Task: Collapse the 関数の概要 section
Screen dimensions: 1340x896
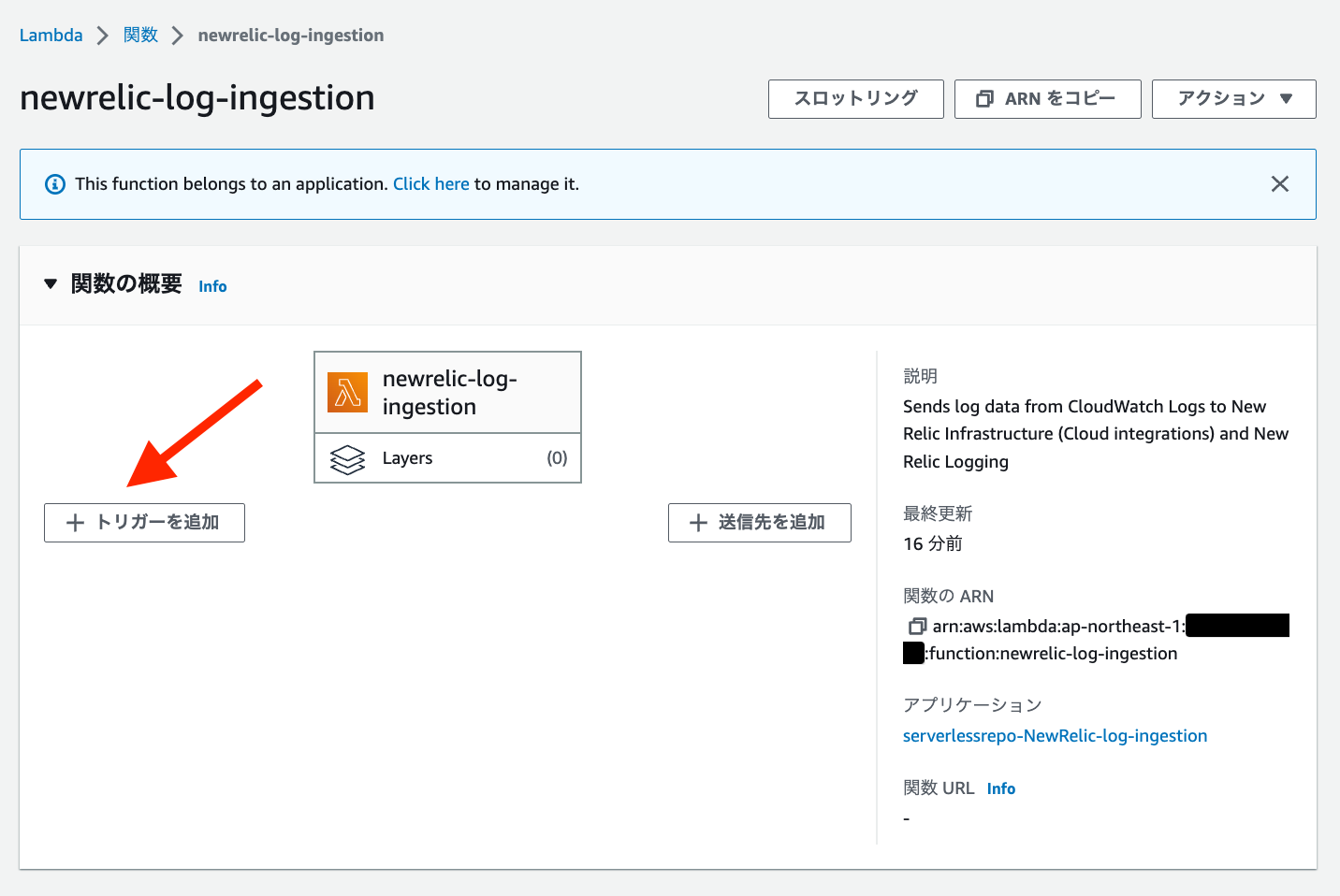Action: click(50, 283)
